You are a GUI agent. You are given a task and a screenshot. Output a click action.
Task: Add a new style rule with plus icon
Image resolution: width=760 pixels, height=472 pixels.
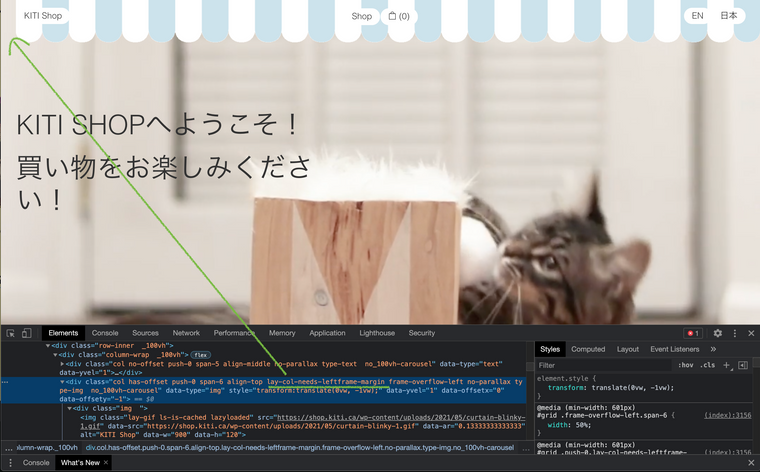[x=727, y=365]
